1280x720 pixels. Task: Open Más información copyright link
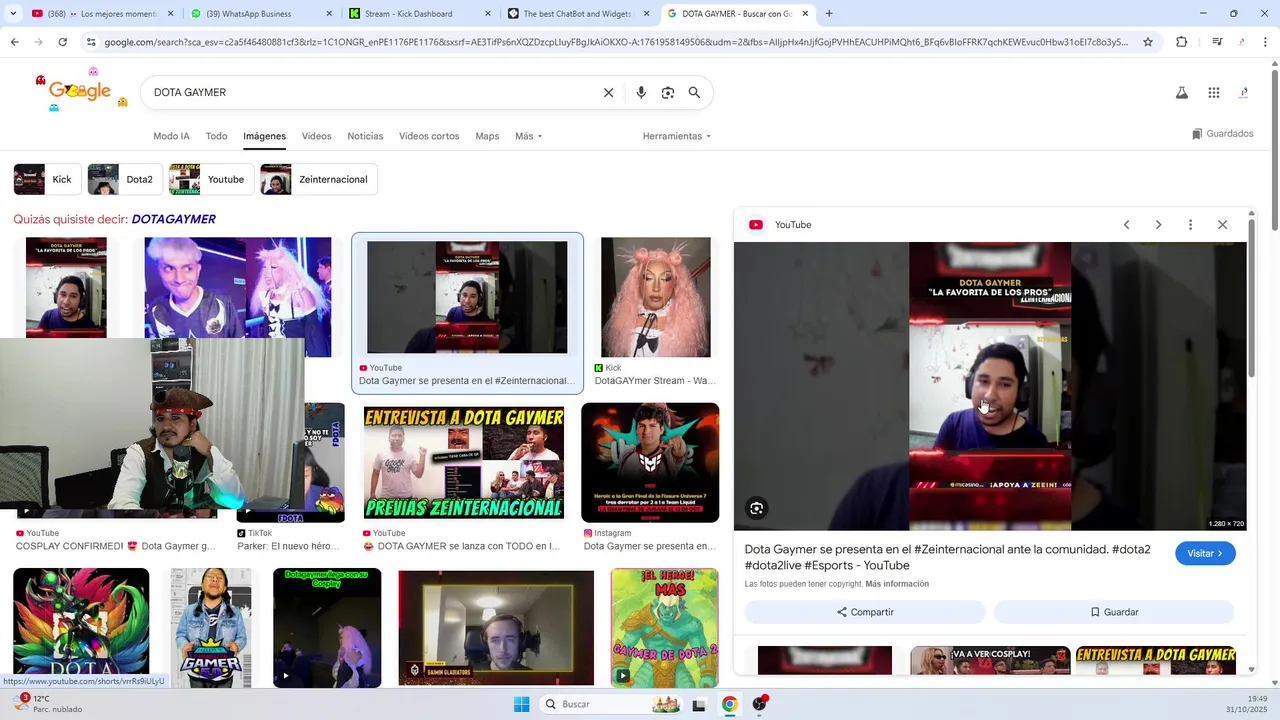(897, 584)
